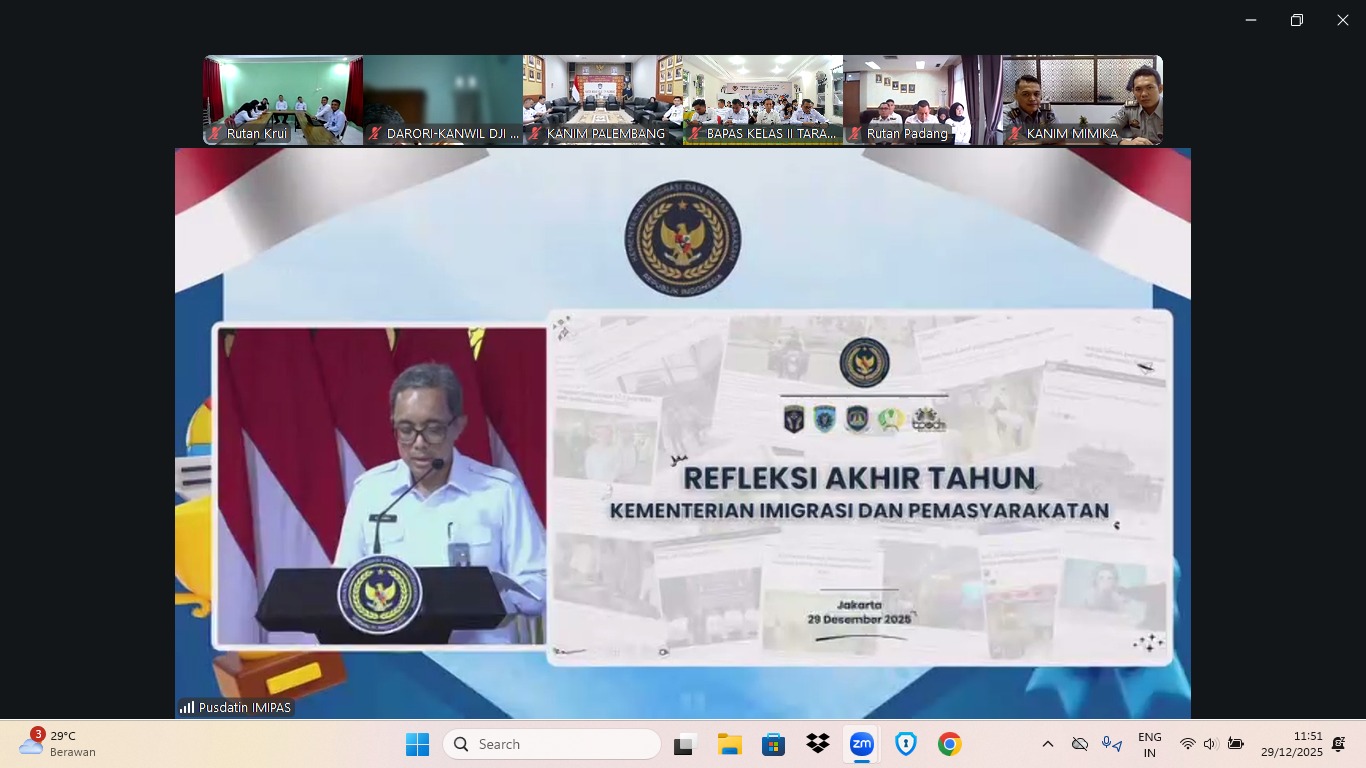This screenshot has width=1366, height=768.
Task: Open the weather widget showing 29°C
Action: pyautogui.click(x=60, y=744)
